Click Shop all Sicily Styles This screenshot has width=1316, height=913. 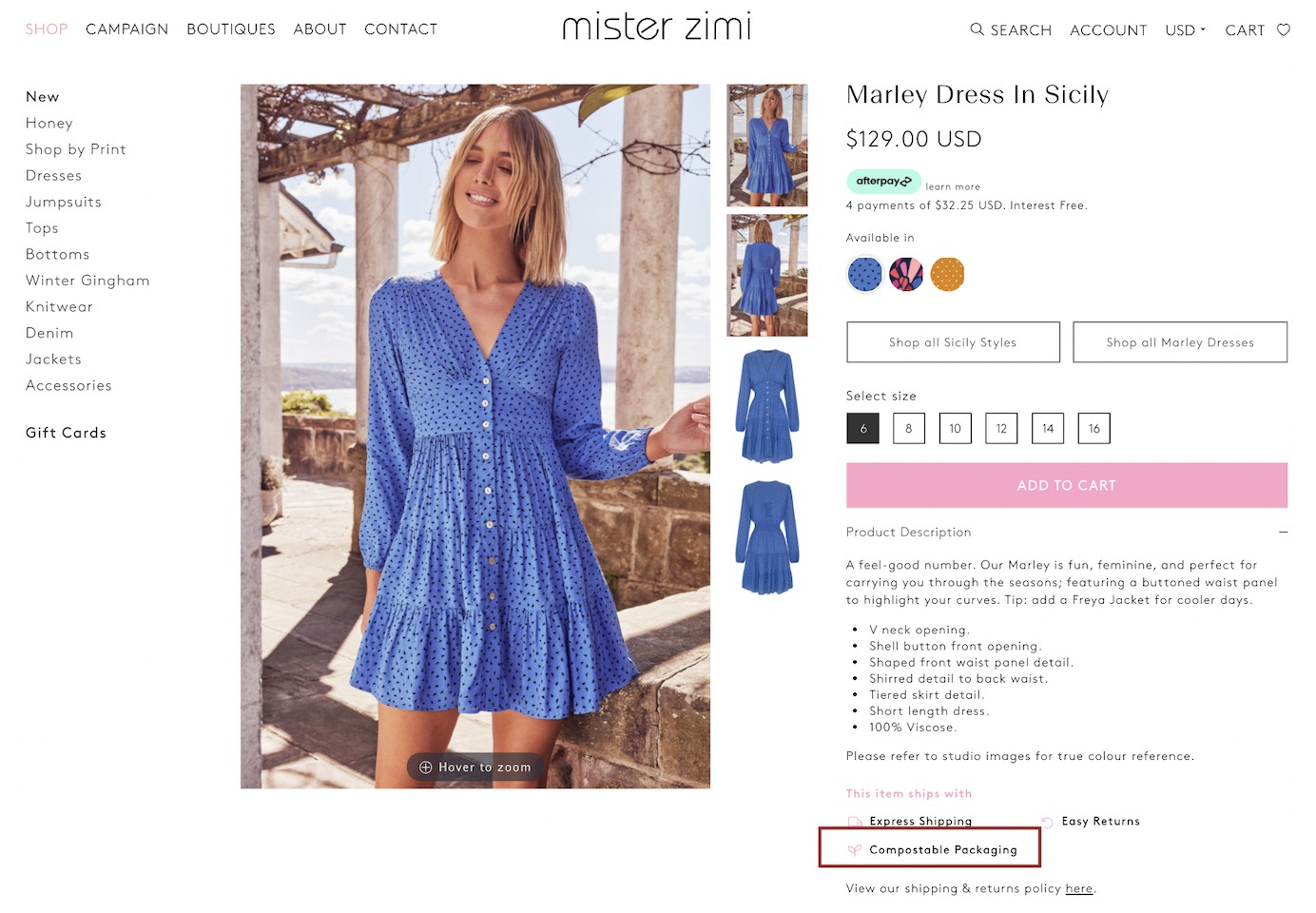pyautogui.click(x=953, y=342)
